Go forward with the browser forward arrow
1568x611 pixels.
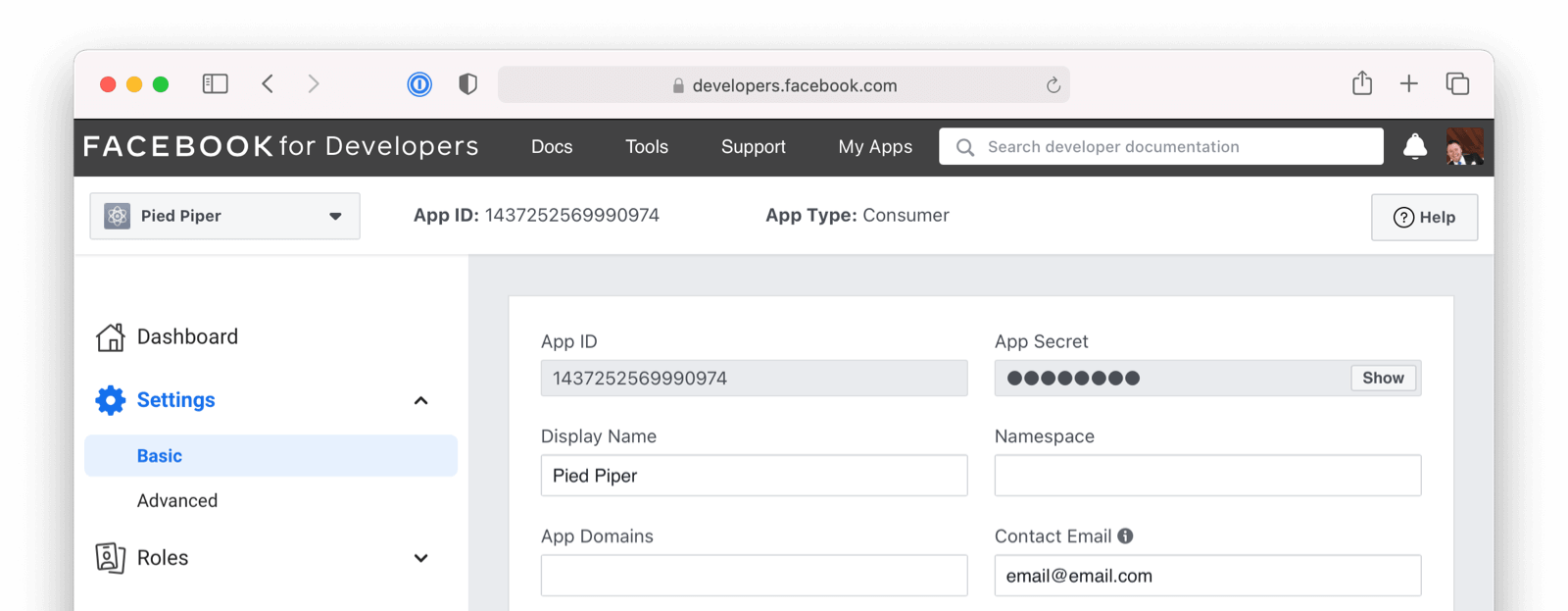(x=314, y=84)
